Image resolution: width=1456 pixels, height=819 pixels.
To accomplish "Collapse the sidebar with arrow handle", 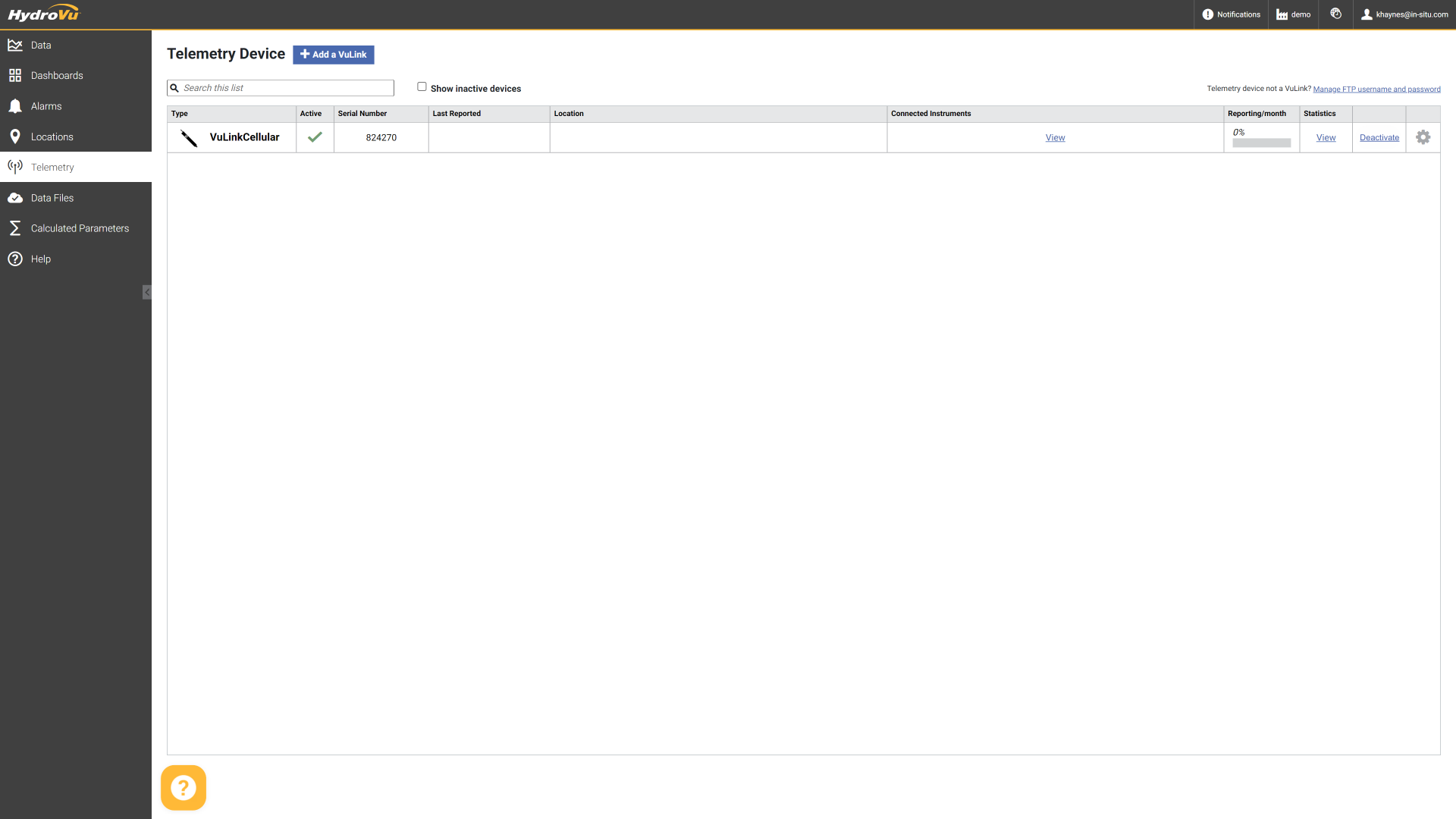I will pyautogui.click(x=147, y=292).
